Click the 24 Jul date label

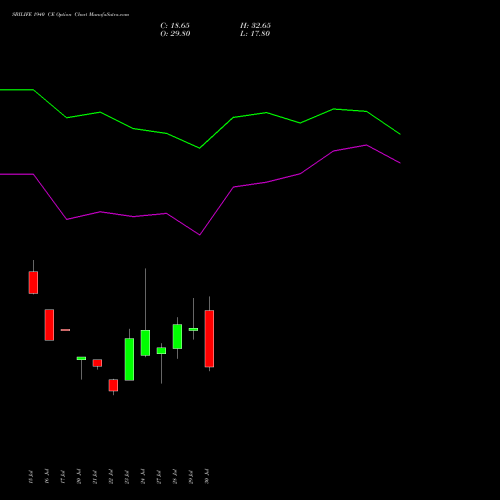pos(143,477)
